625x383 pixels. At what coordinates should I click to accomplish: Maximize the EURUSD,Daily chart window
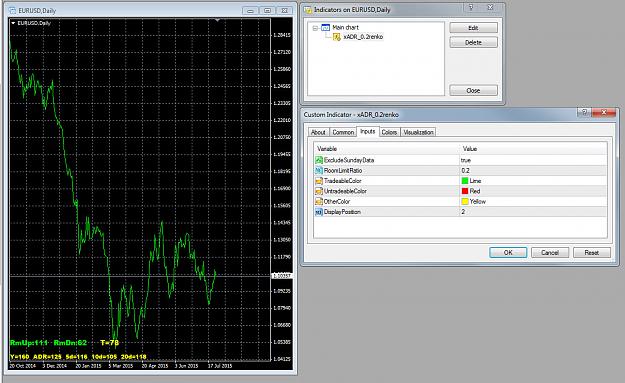pos(267,10)
